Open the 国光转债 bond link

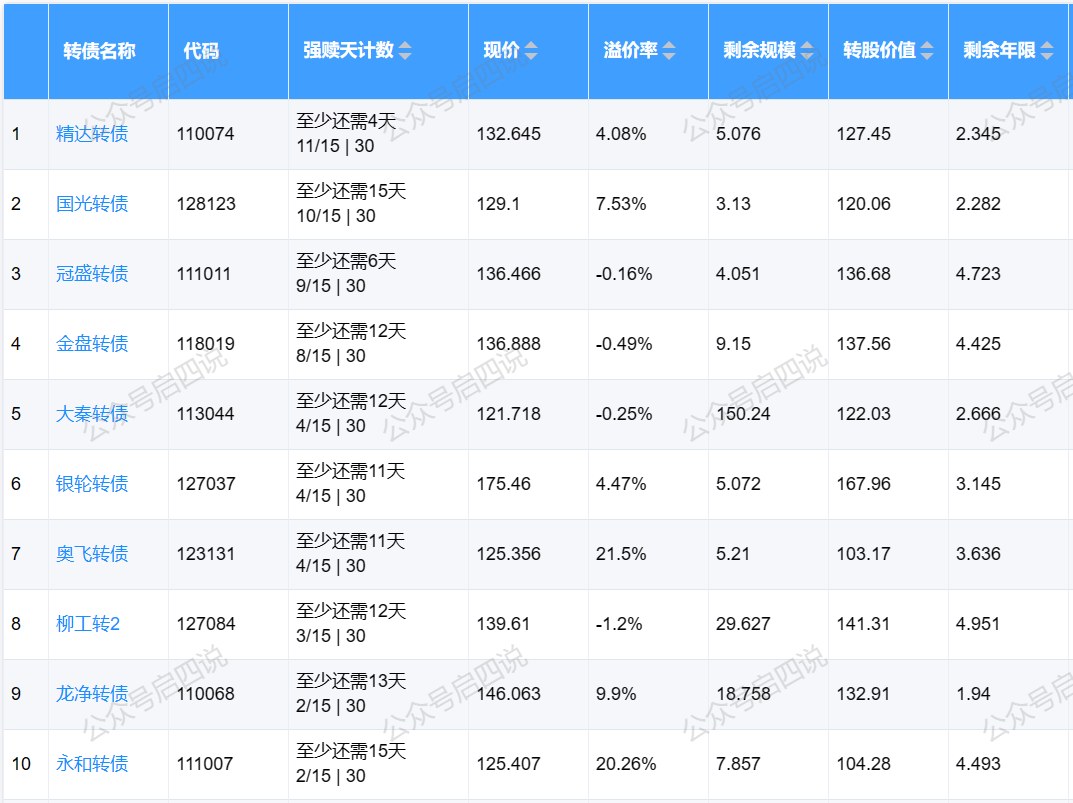(x=92, y=204)
